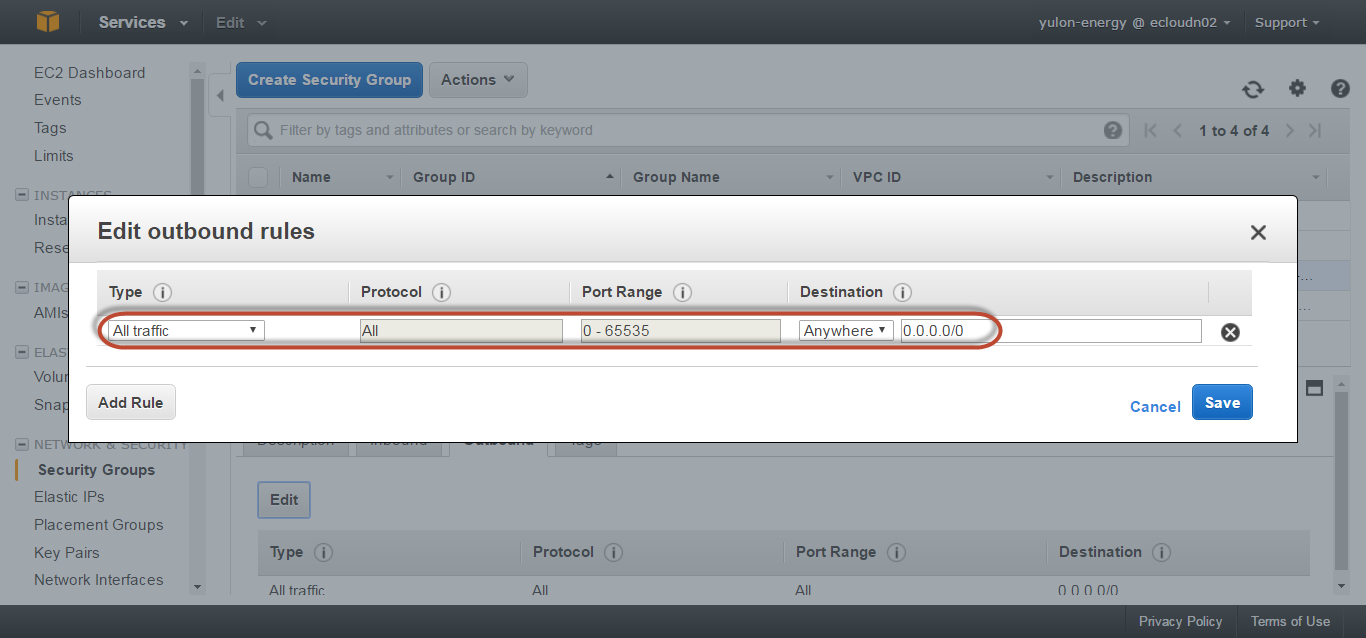The image size is (1366, 638).
Task: Open the yulon-energy account dropdown
Action: coord(1134,22)
